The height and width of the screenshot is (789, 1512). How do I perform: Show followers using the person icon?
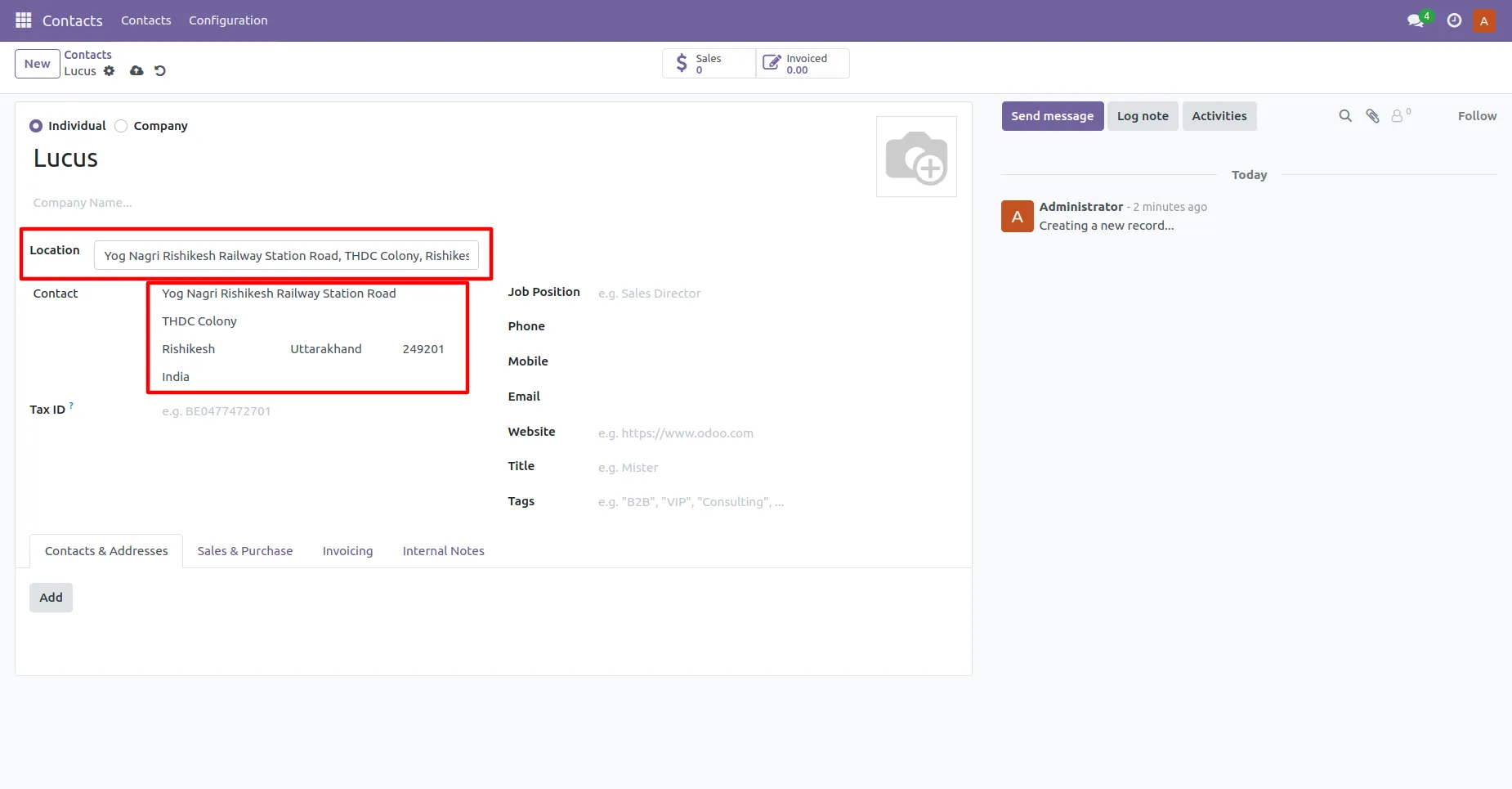(1401, 116)
